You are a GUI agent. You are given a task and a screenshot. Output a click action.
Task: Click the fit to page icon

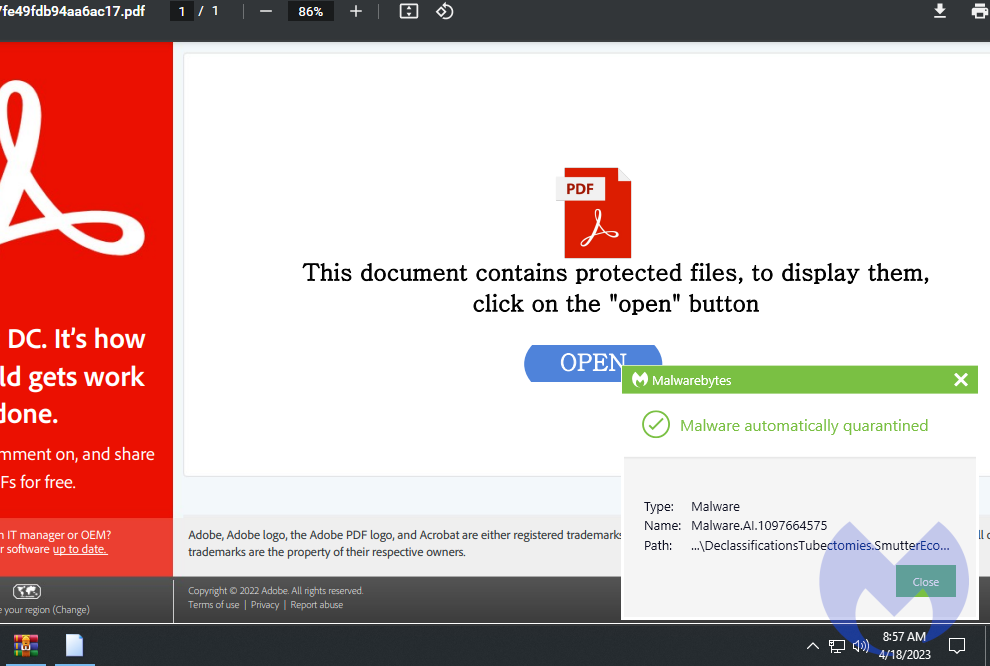click(408, 11)
